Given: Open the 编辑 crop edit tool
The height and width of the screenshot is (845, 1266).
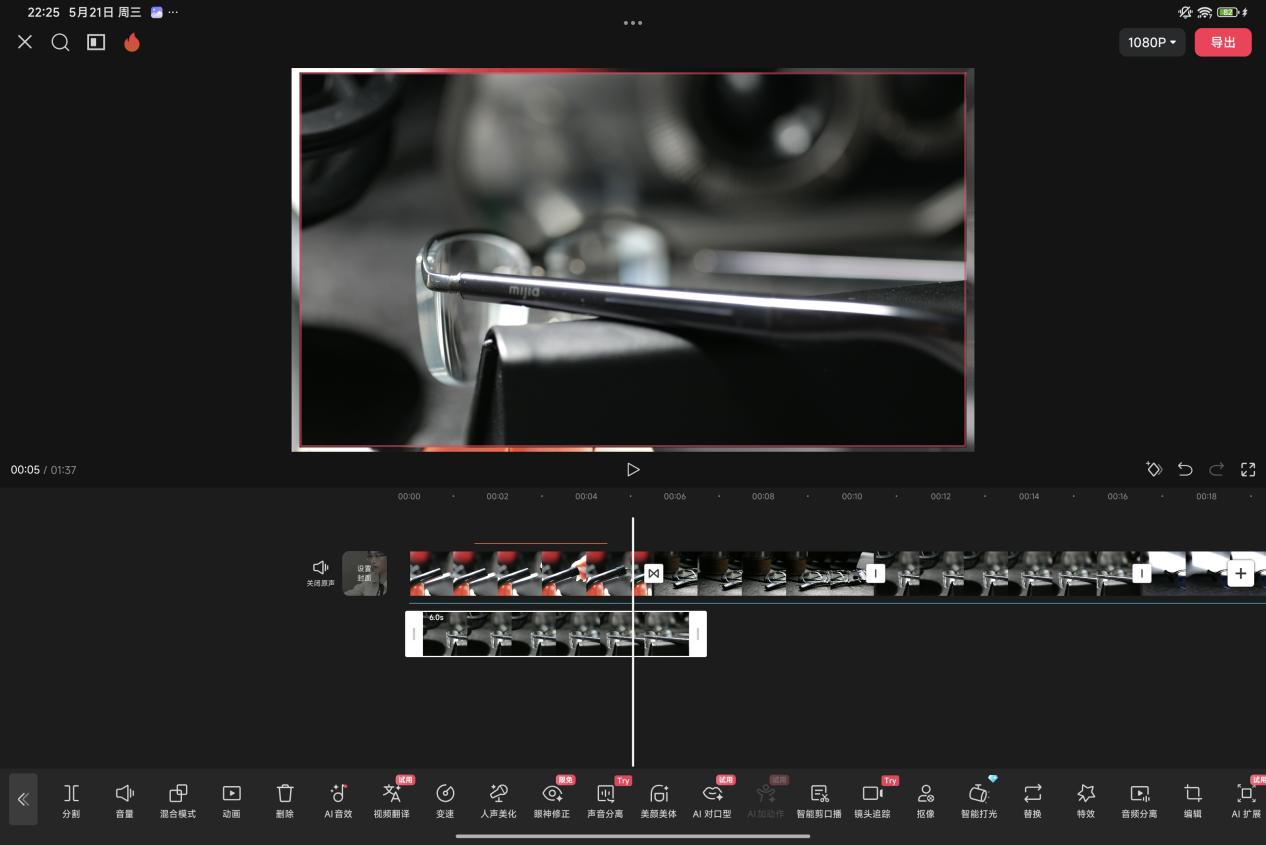Looking at the screenshot, I should [x=1193, y=801].
